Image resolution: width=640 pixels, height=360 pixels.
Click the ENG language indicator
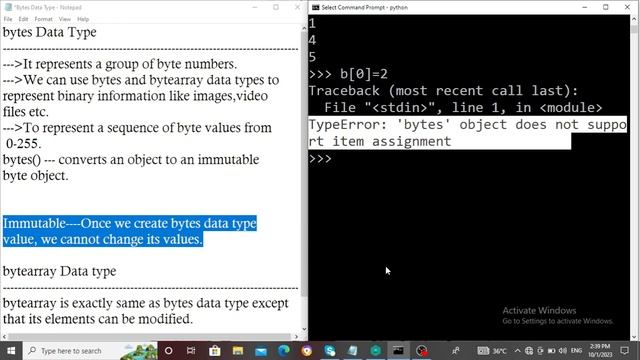(x=576, y=351)
